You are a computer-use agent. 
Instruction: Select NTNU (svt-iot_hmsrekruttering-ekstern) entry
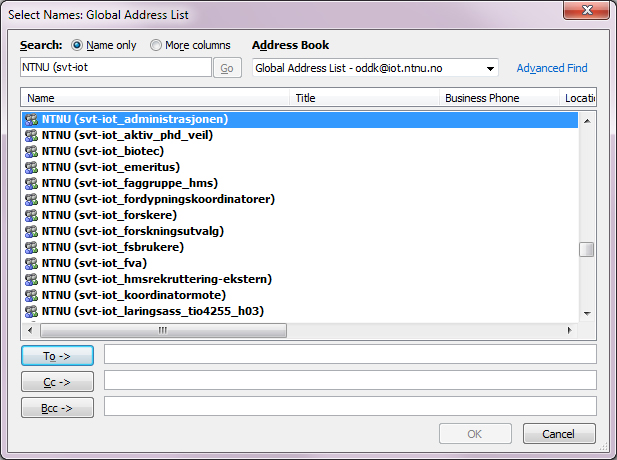point(300,279)
